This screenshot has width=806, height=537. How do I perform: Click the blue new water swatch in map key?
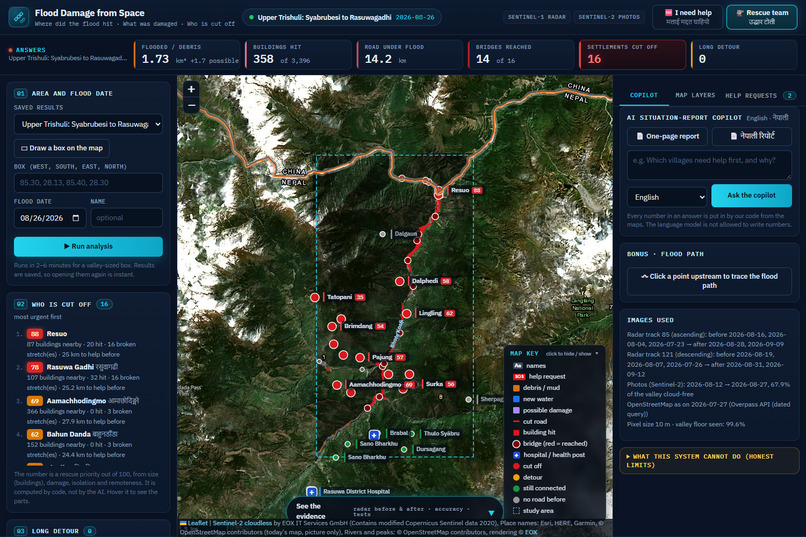click(x=516, y=399)
